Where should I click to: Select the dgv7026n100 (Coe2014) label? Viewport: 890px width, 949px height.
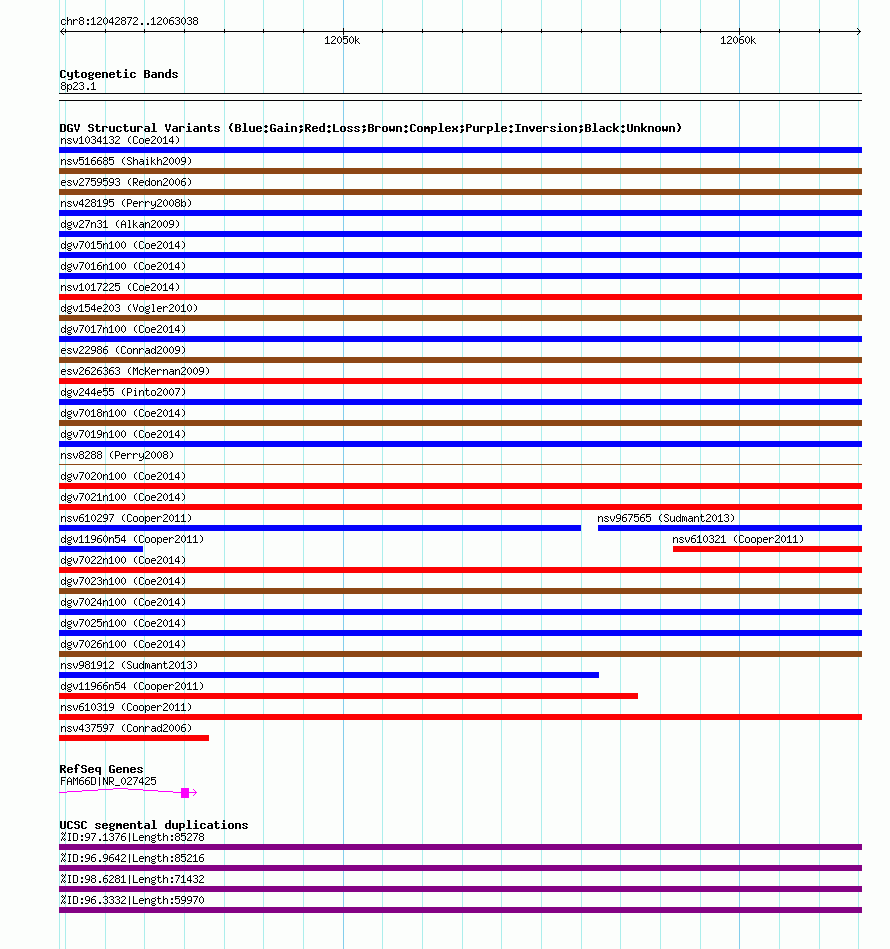pos(123,644)
